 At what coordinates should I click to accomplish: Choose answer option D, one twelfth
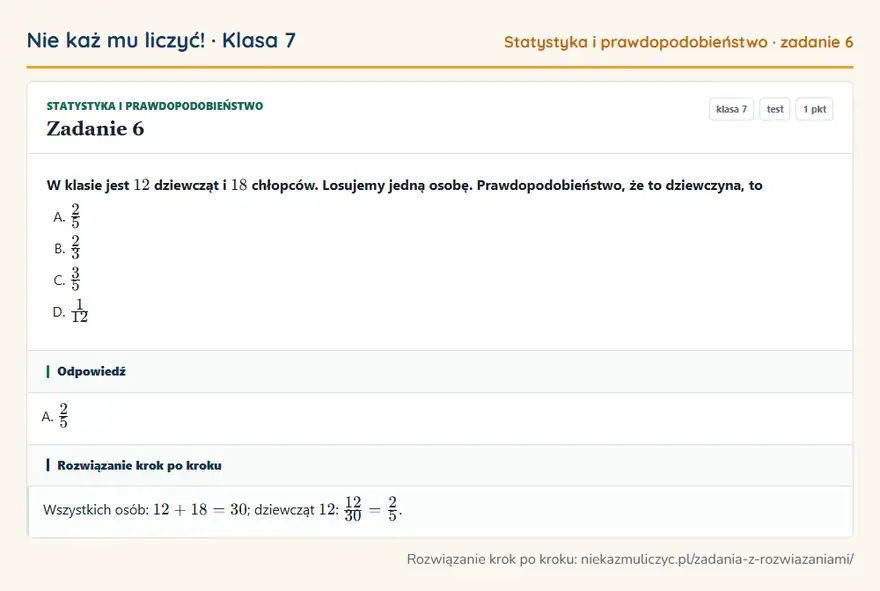point(70,311)
